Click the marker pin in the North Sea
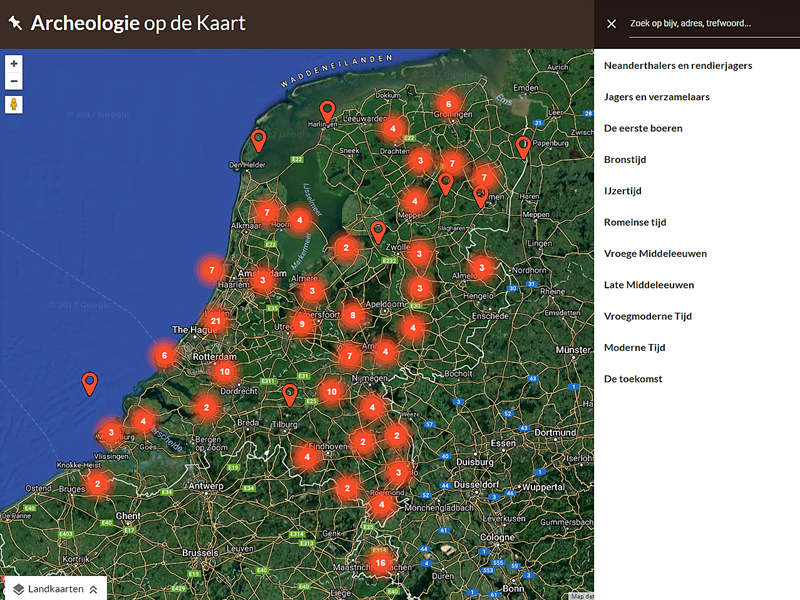Image resolution: width=800 pixels, height=600 pixels. tap(89, 381)
